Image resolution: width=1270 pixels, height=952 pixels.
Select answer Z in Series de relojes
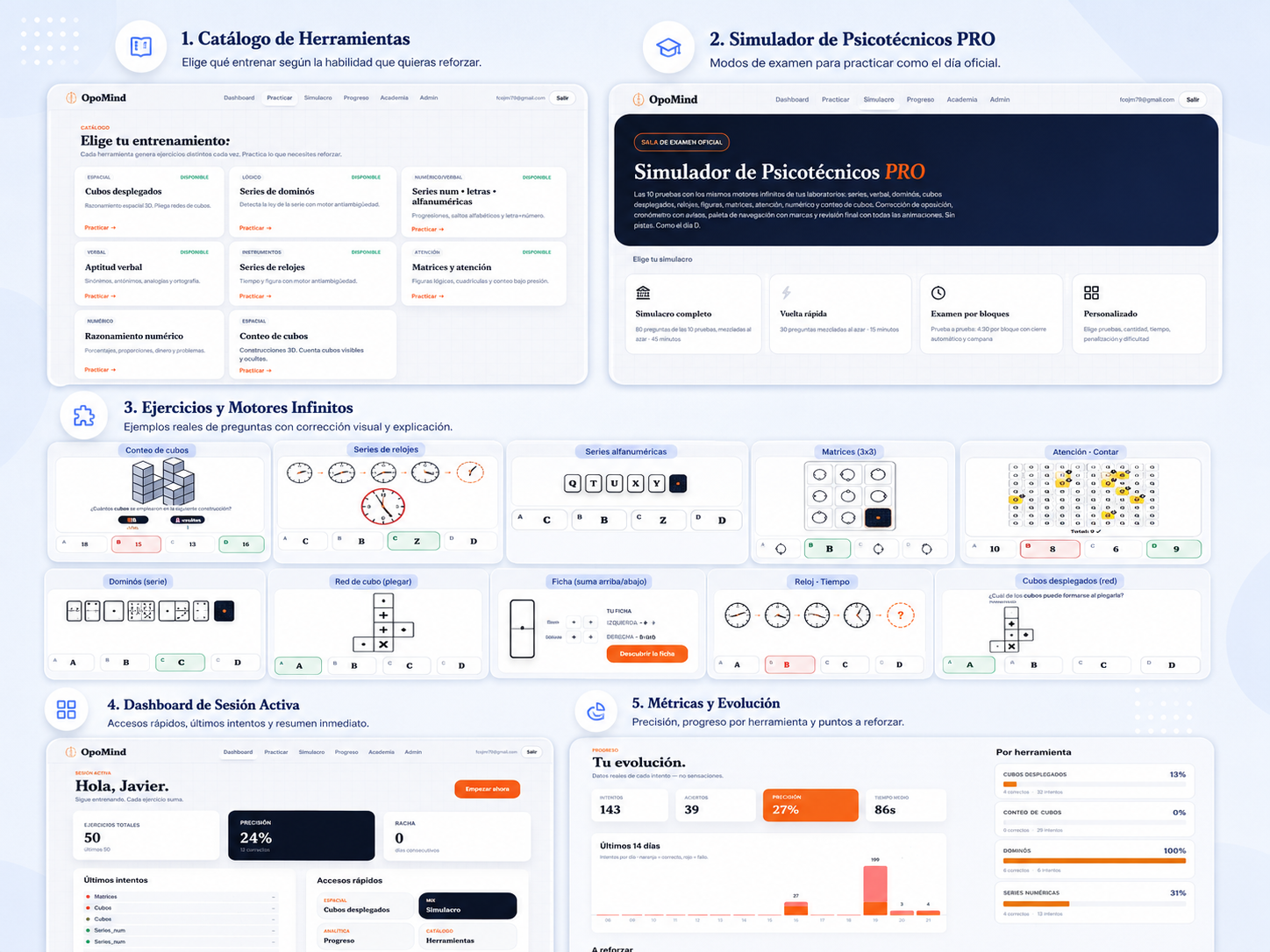414,541
